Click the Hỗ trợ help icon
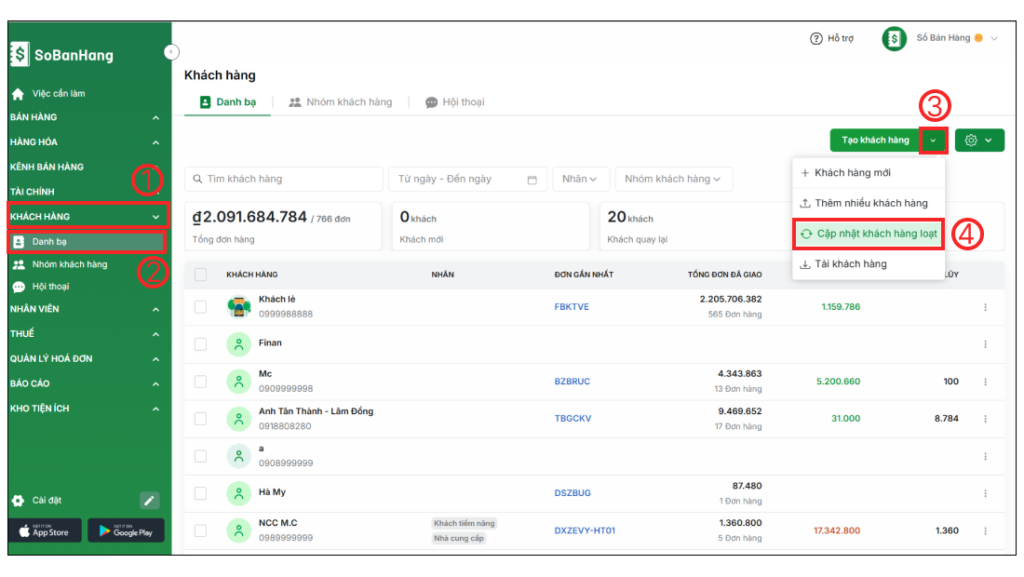 pos(816,38)
